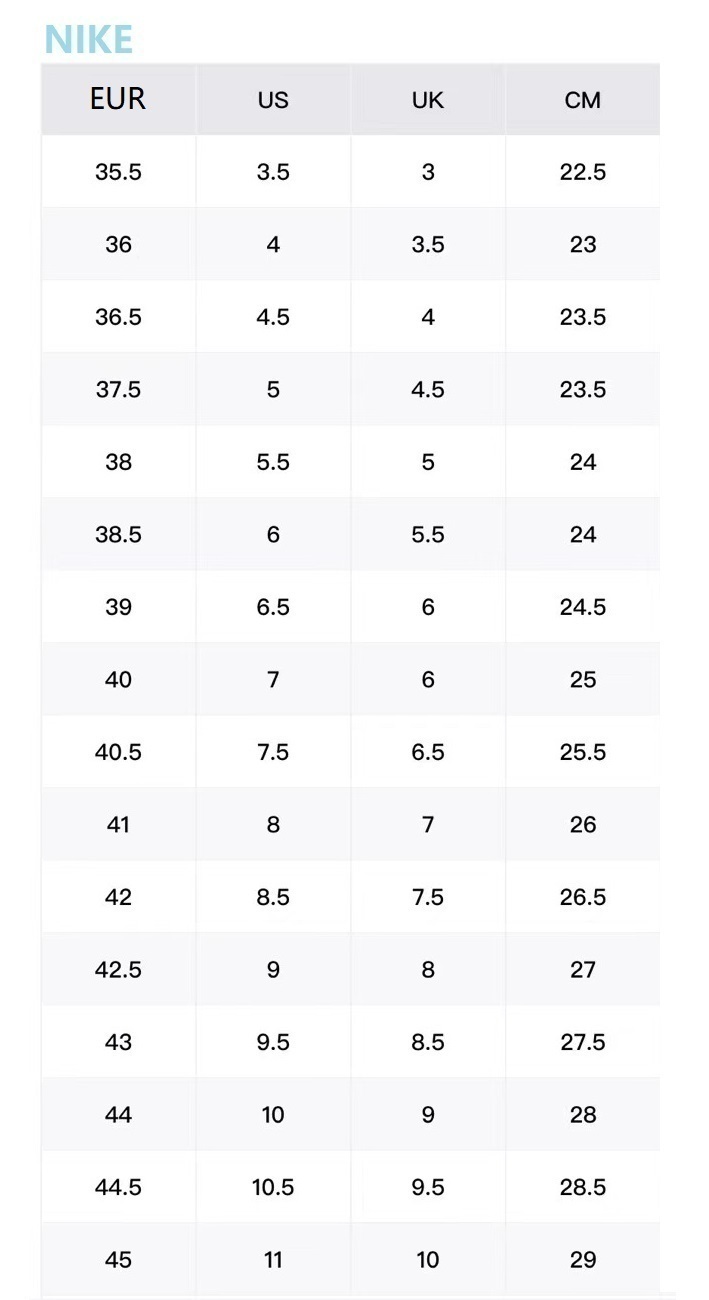The height and width of the screenshot is (1300, 709).
Task: Click the NIKE brand title
Action: [x=89, y=39]
